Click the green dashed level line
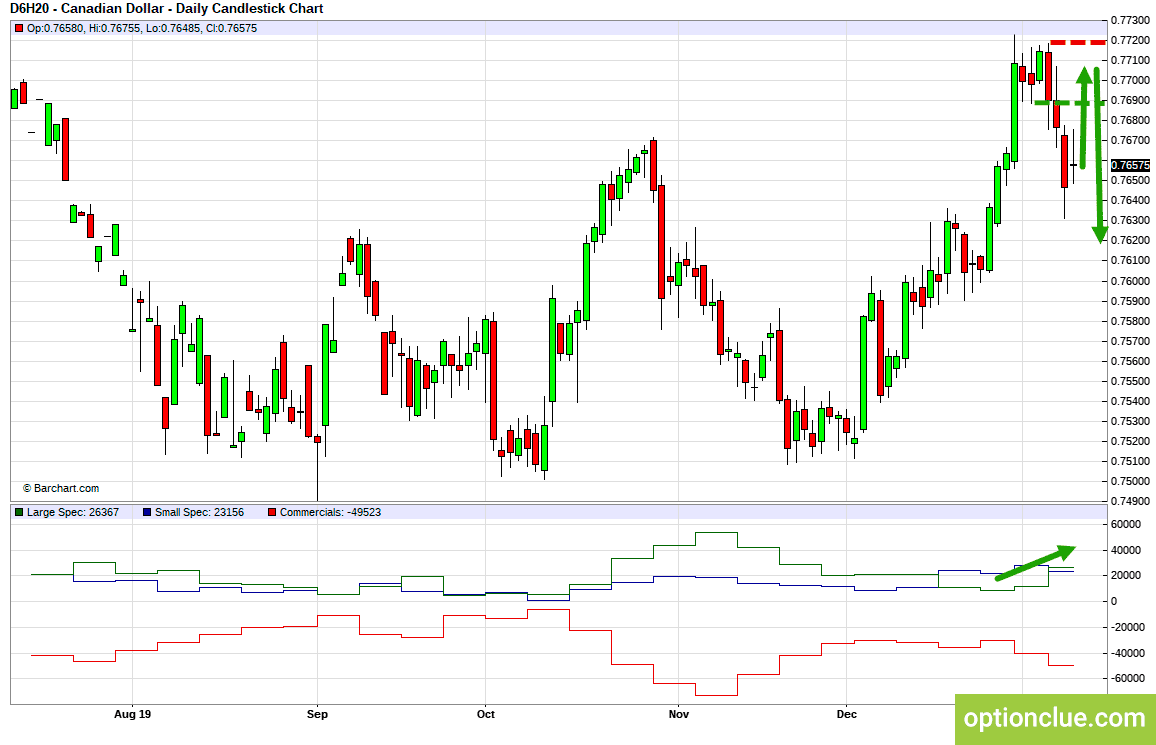Image resolution: width=1156 pixels, height=745 pixels. pos(1070,102)
